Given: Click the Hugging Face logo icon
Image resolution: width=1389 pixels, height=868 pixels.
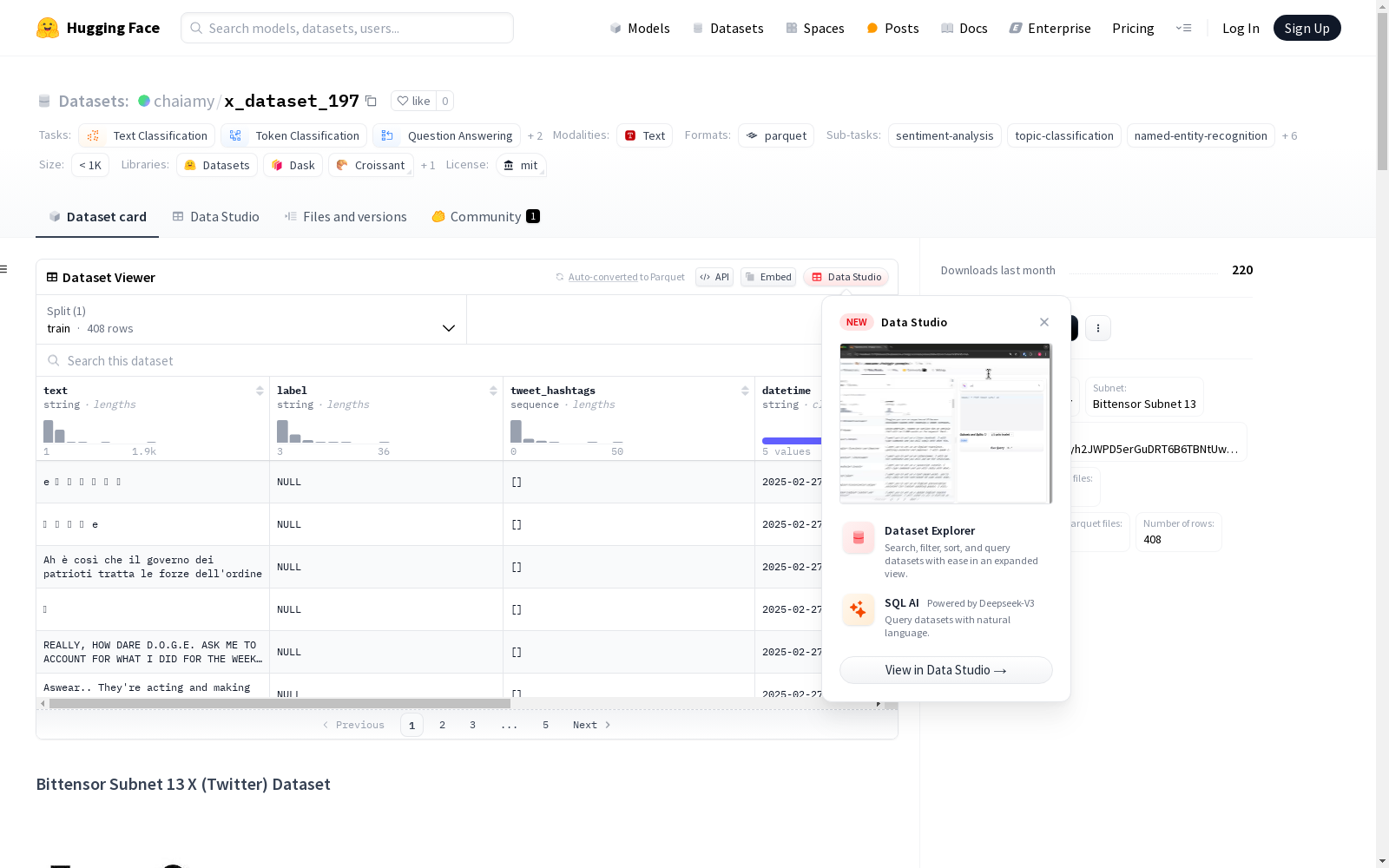Looking at the screenshot, I should point(48,28).
